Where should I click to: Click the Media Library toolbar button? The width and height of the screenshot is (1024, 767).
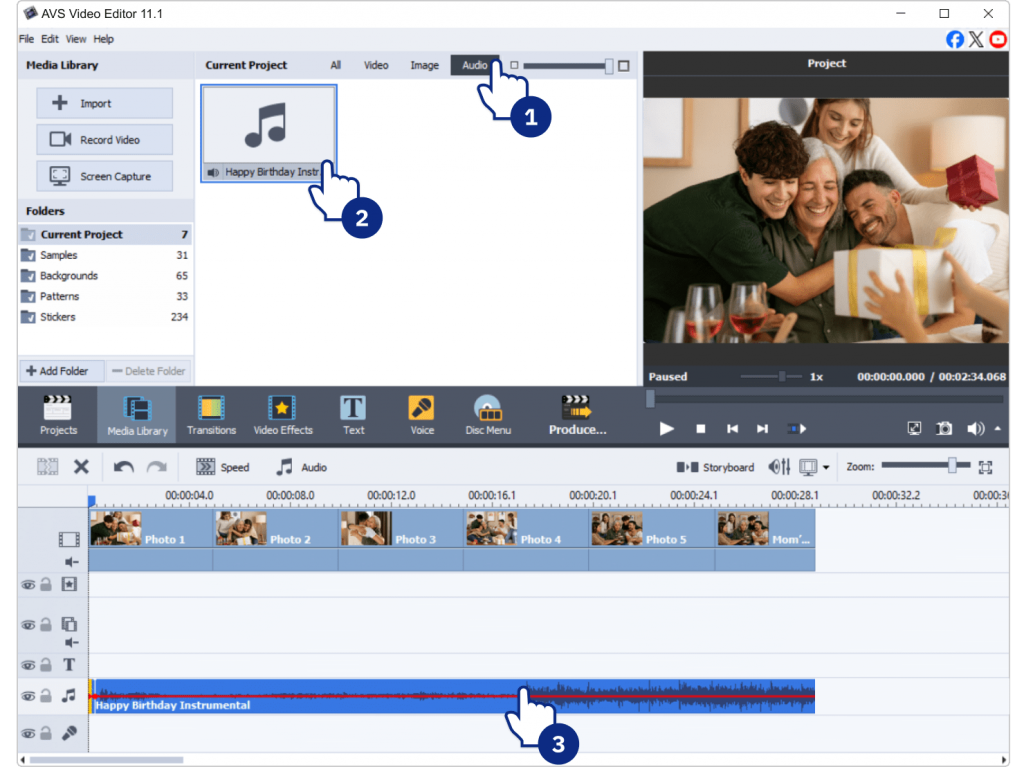point(137,415)
